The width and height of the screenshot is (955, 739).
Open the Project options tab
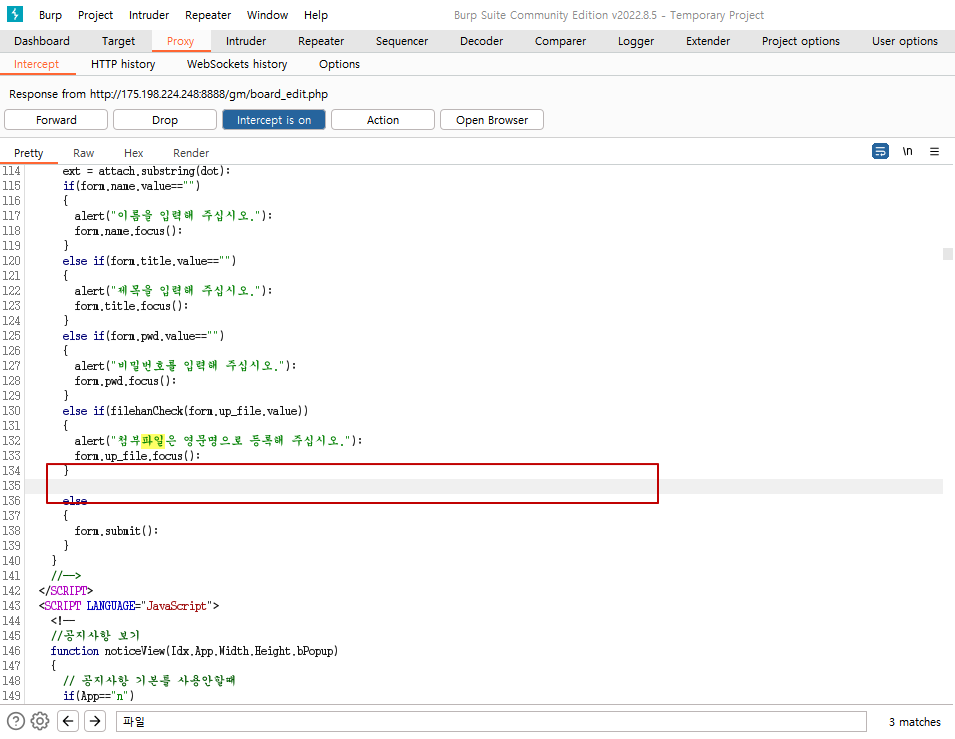[800, 41]
